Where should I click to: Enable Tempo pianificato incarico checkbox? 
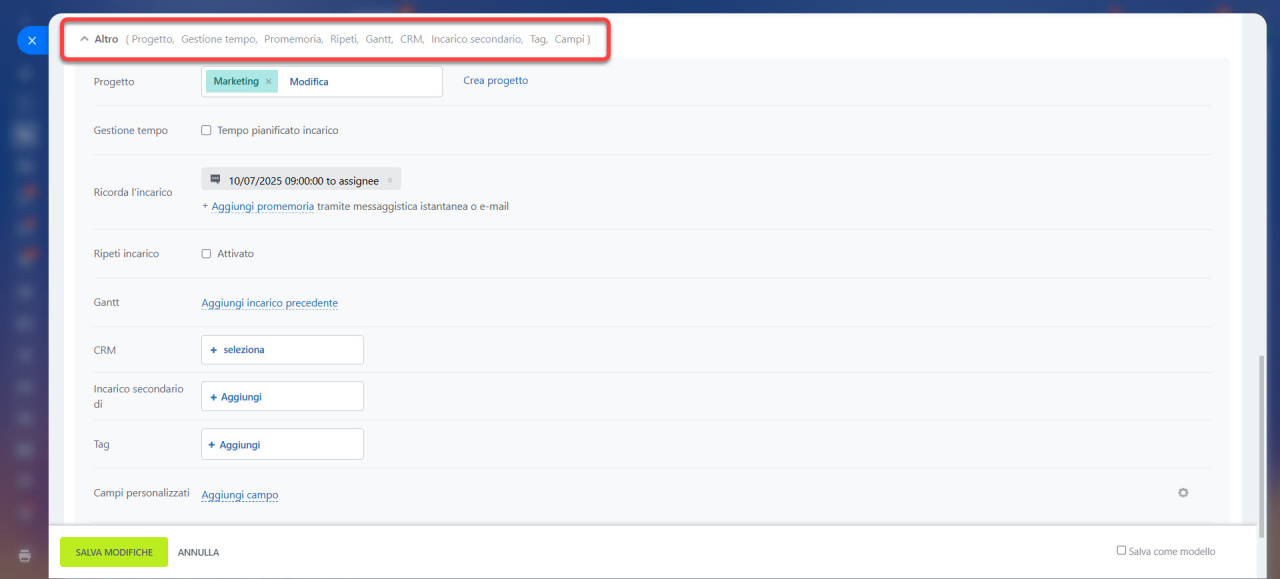click(206, 130)
